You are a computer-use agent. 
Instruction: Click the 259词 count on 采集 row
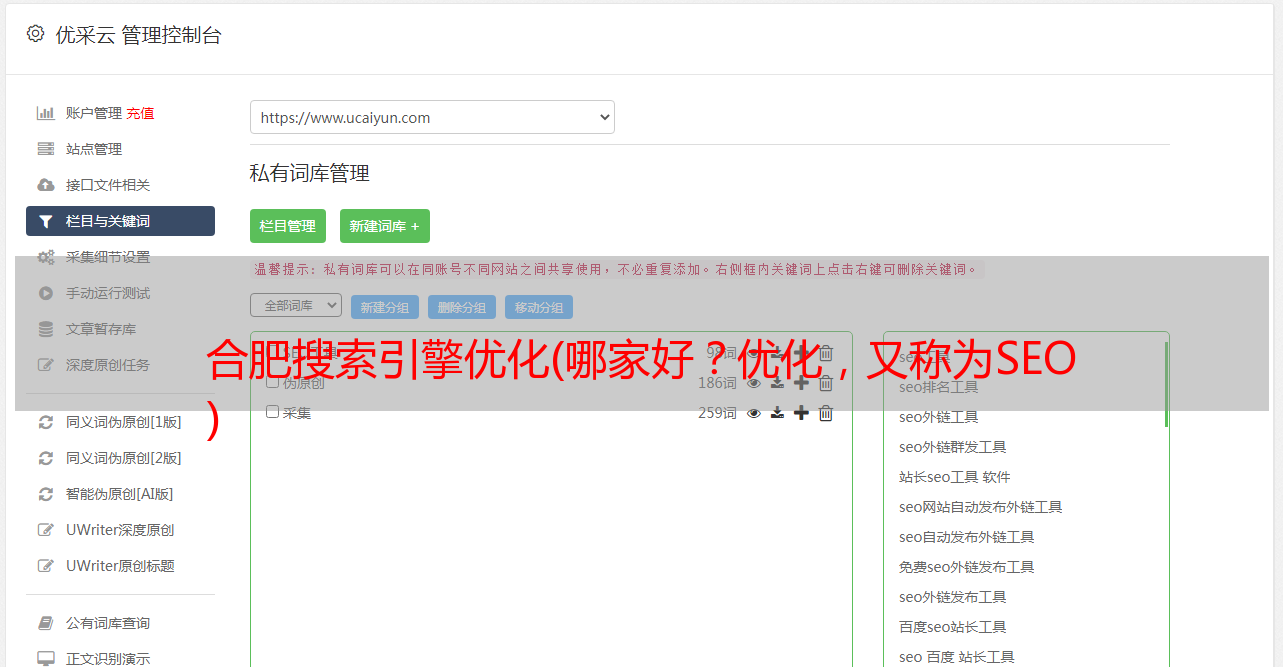(x=717, y=413)
